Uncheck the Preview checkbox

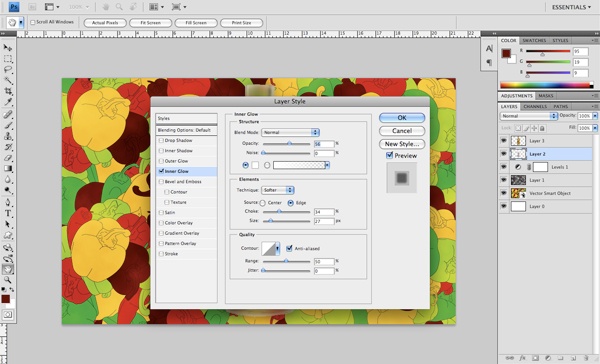(390, 155)
